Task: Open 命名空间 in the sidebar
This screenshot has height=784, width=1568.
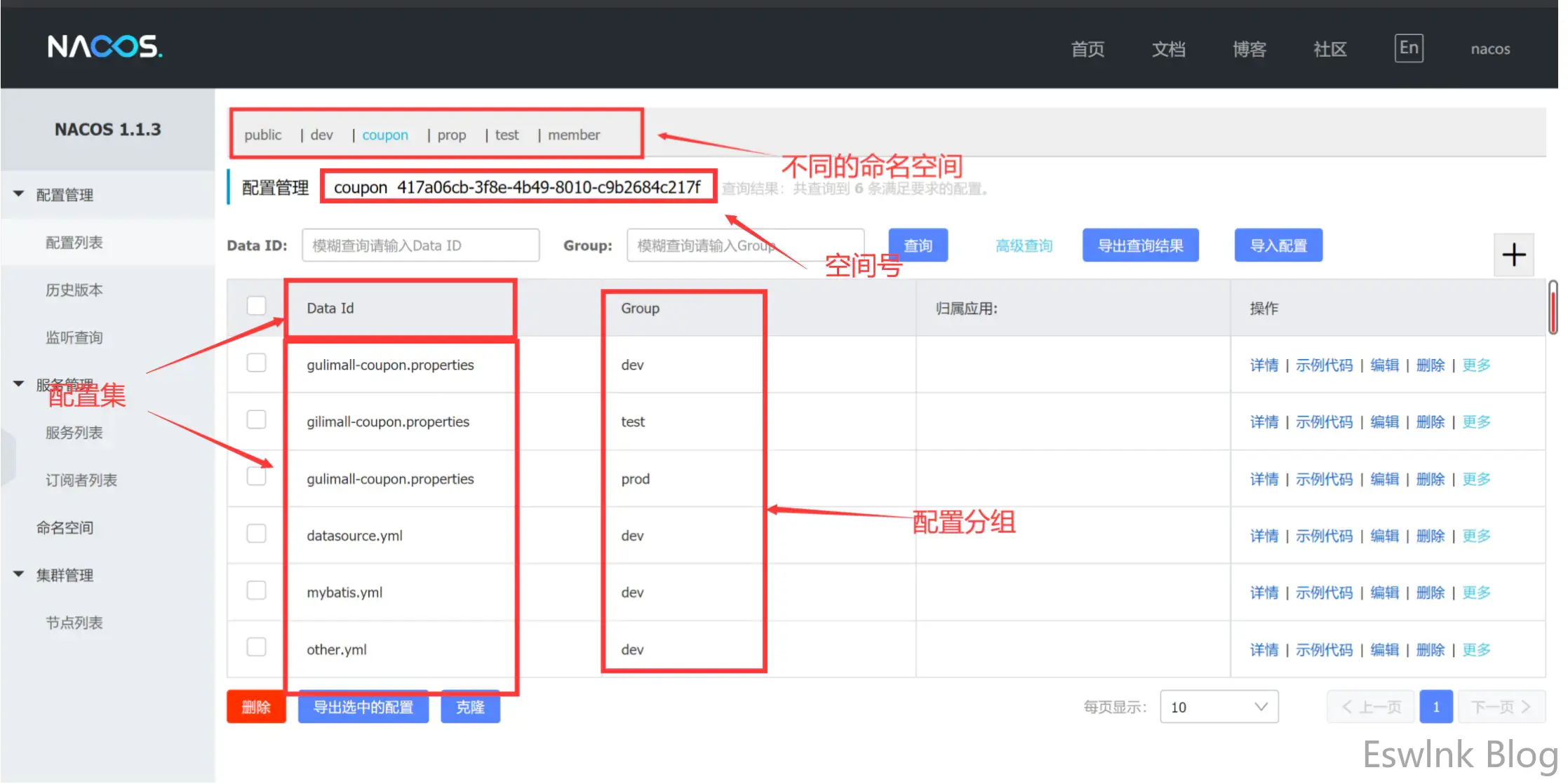Action: pyautogui.click(x=65, y=527)
